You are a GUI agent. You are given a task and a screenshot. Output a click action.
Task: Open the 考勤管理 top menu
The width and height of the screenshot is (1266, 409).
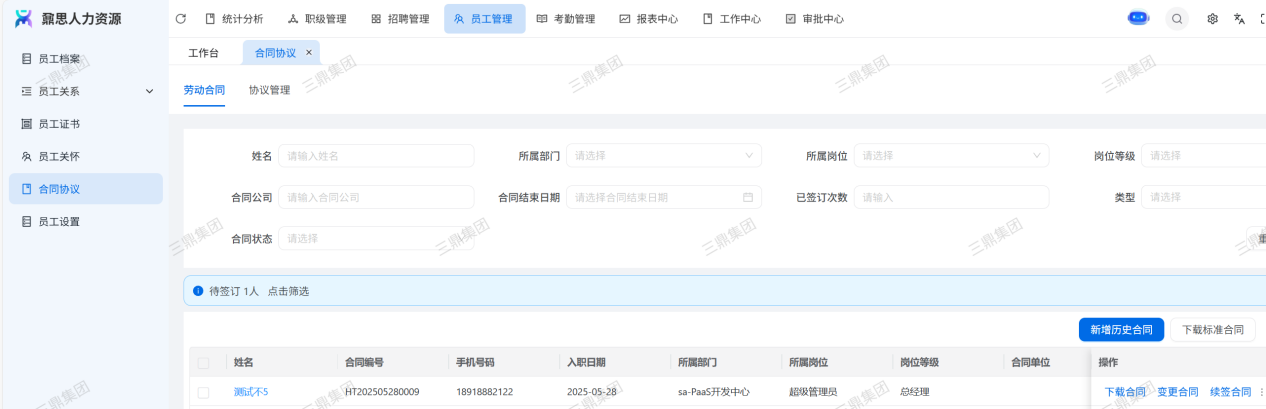click(x=565, y=19)
